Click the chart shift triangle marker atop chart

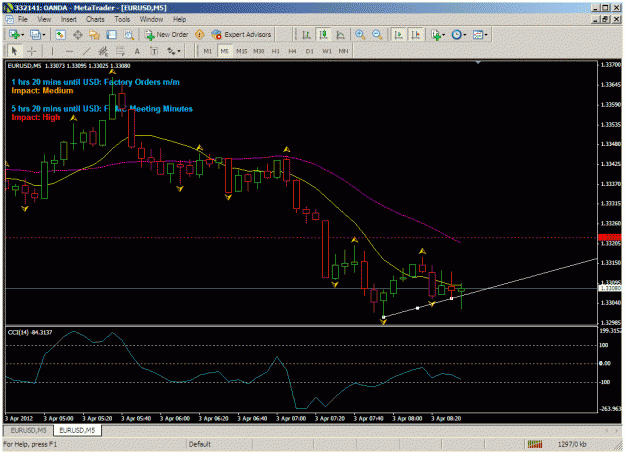[478, 63]
